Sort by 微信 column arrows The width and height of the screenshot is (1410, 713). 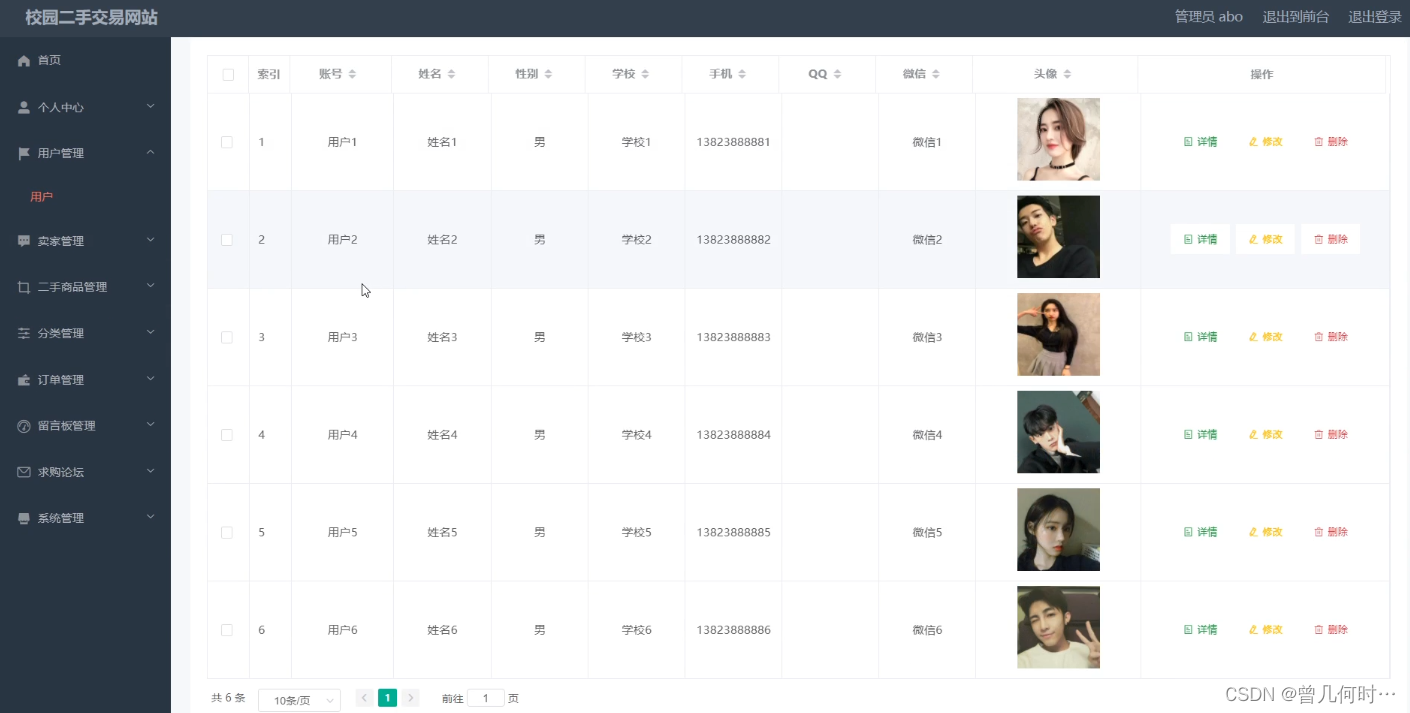(935, 74)
